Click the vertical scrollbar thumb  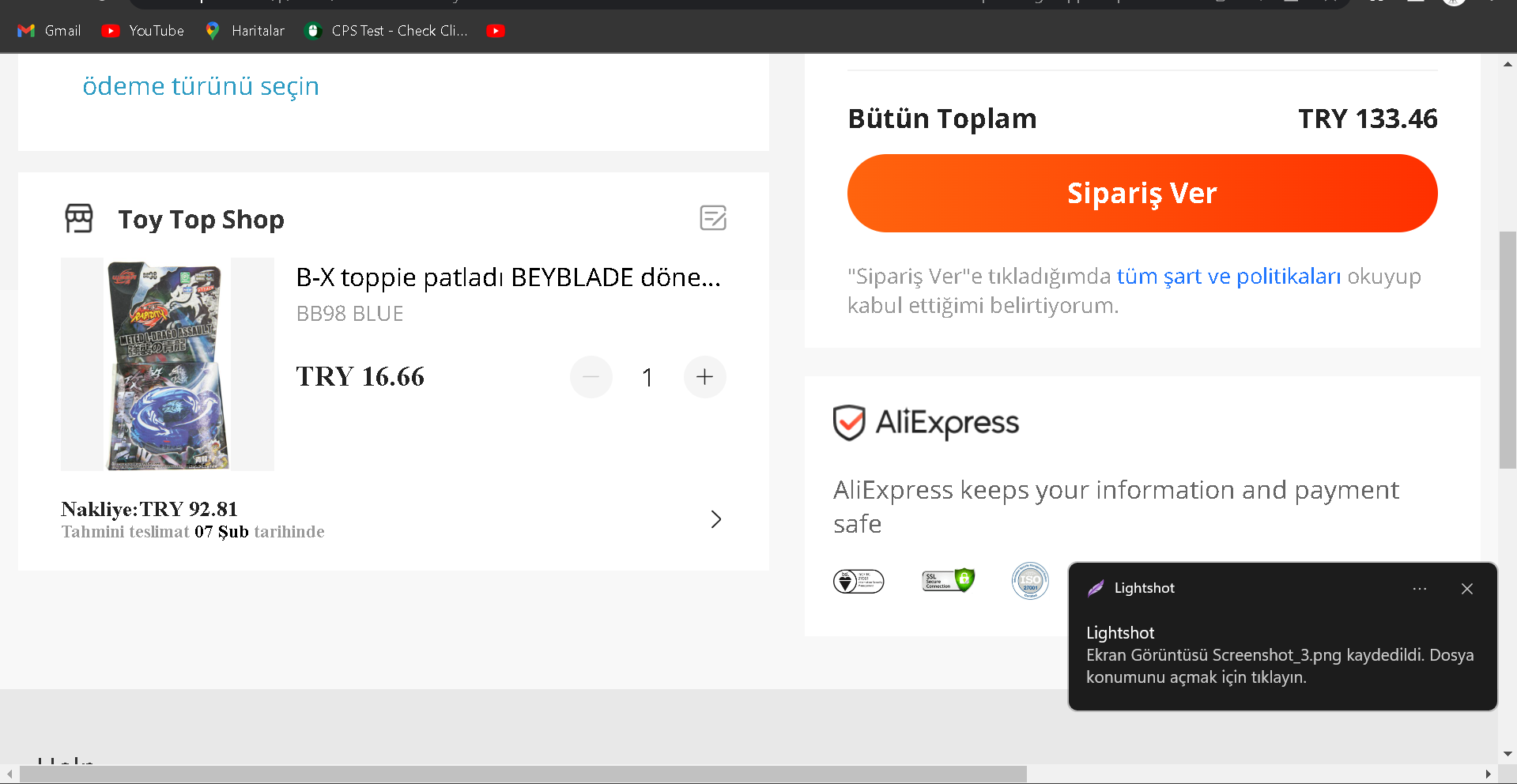pos(1508,350)
